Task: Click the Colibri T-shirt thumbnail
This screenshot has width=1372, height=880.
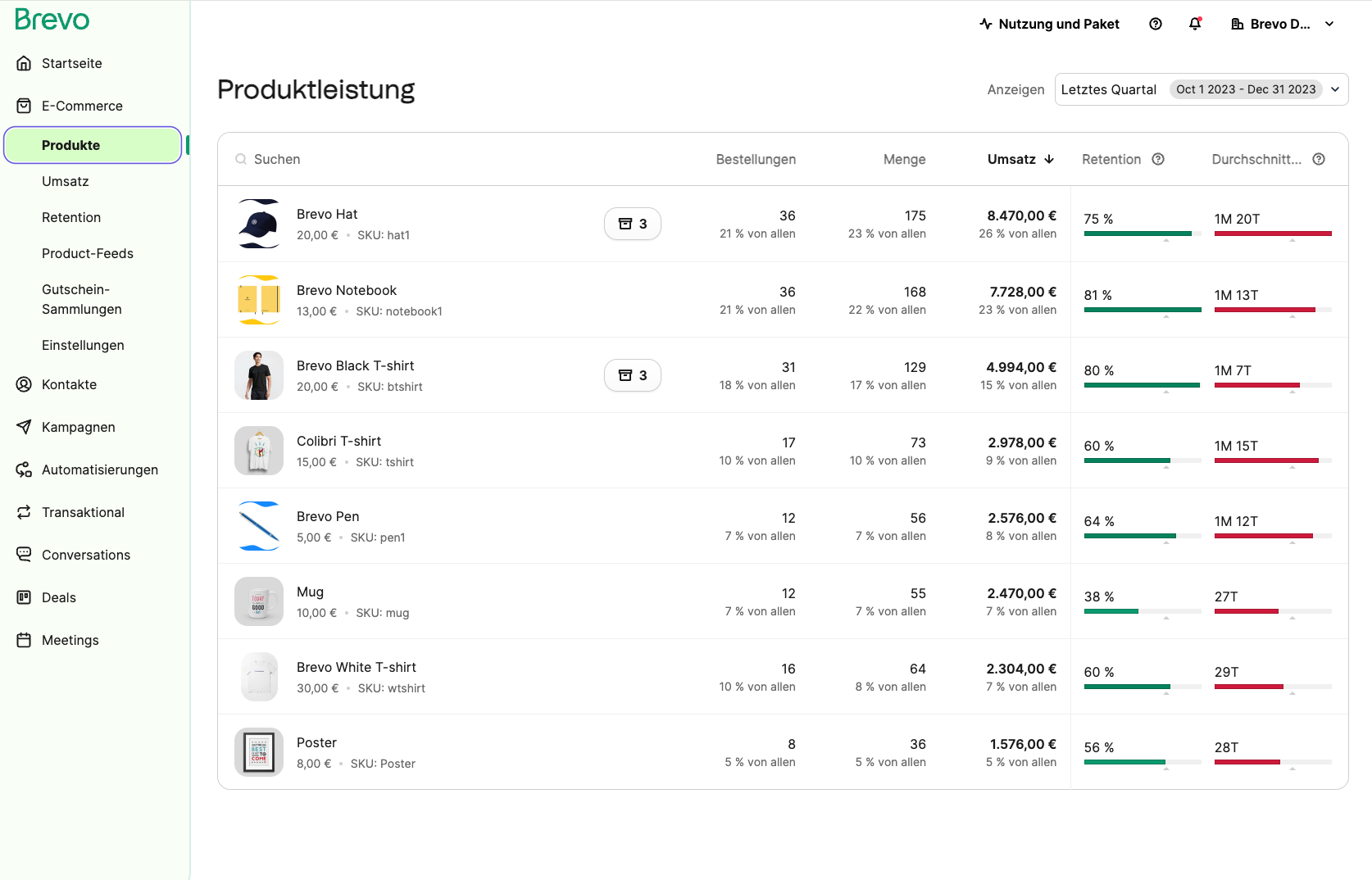Action: click(259, 451)
